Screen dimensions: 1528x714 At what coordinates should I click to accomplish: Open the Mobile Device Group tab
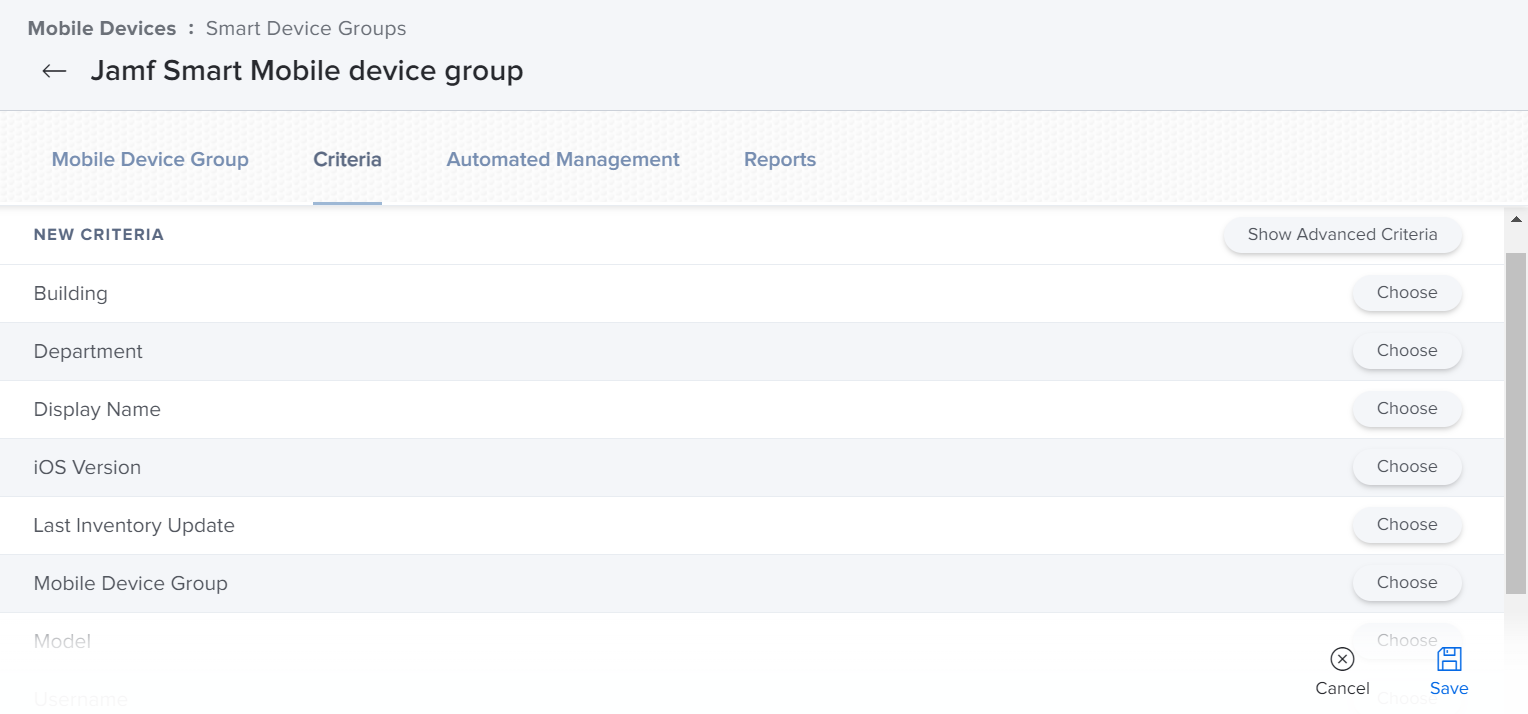[150, 160]
